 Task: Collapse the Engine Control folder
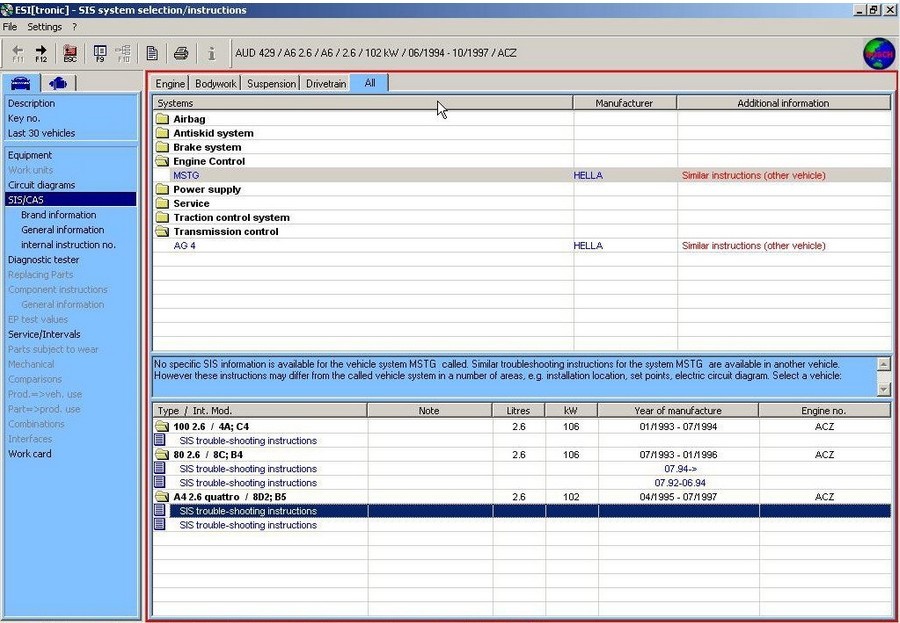(x=162, y=161)
